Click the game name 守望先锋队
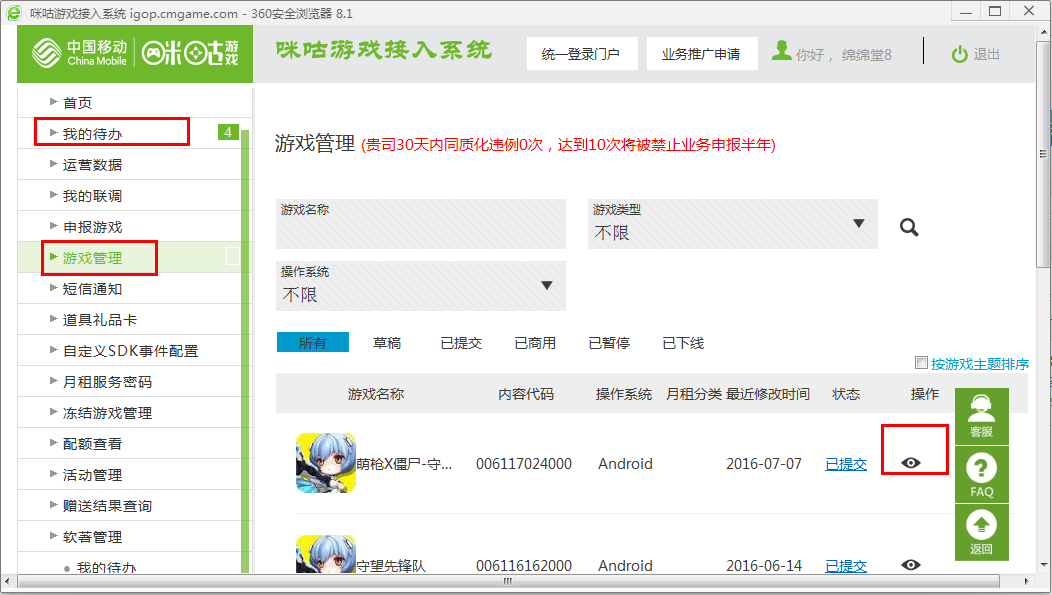Viewport: 1052px width, 595px height. pyautogui.click(x=391, y=565)
